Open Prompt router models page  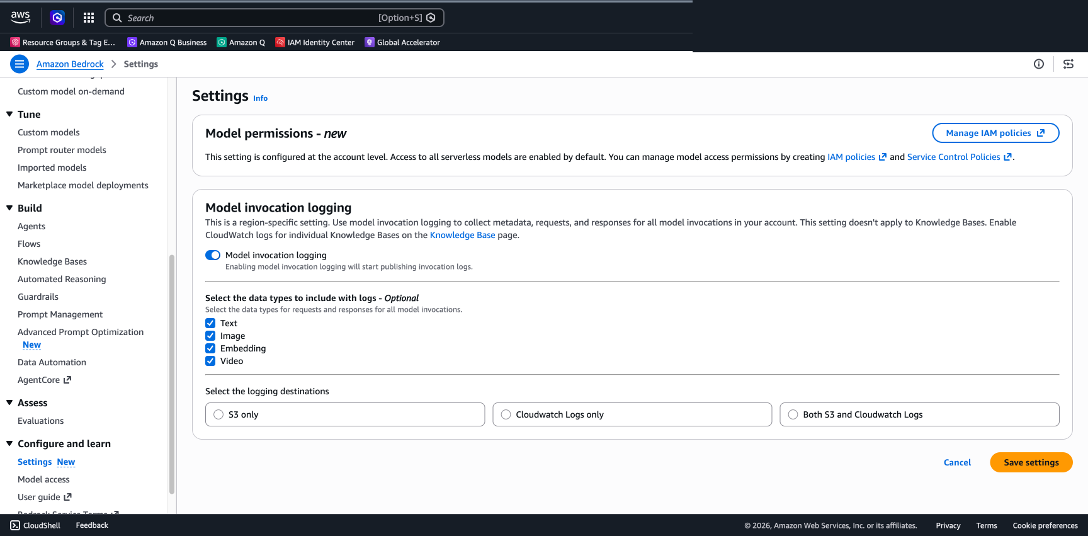click(62, 150)
